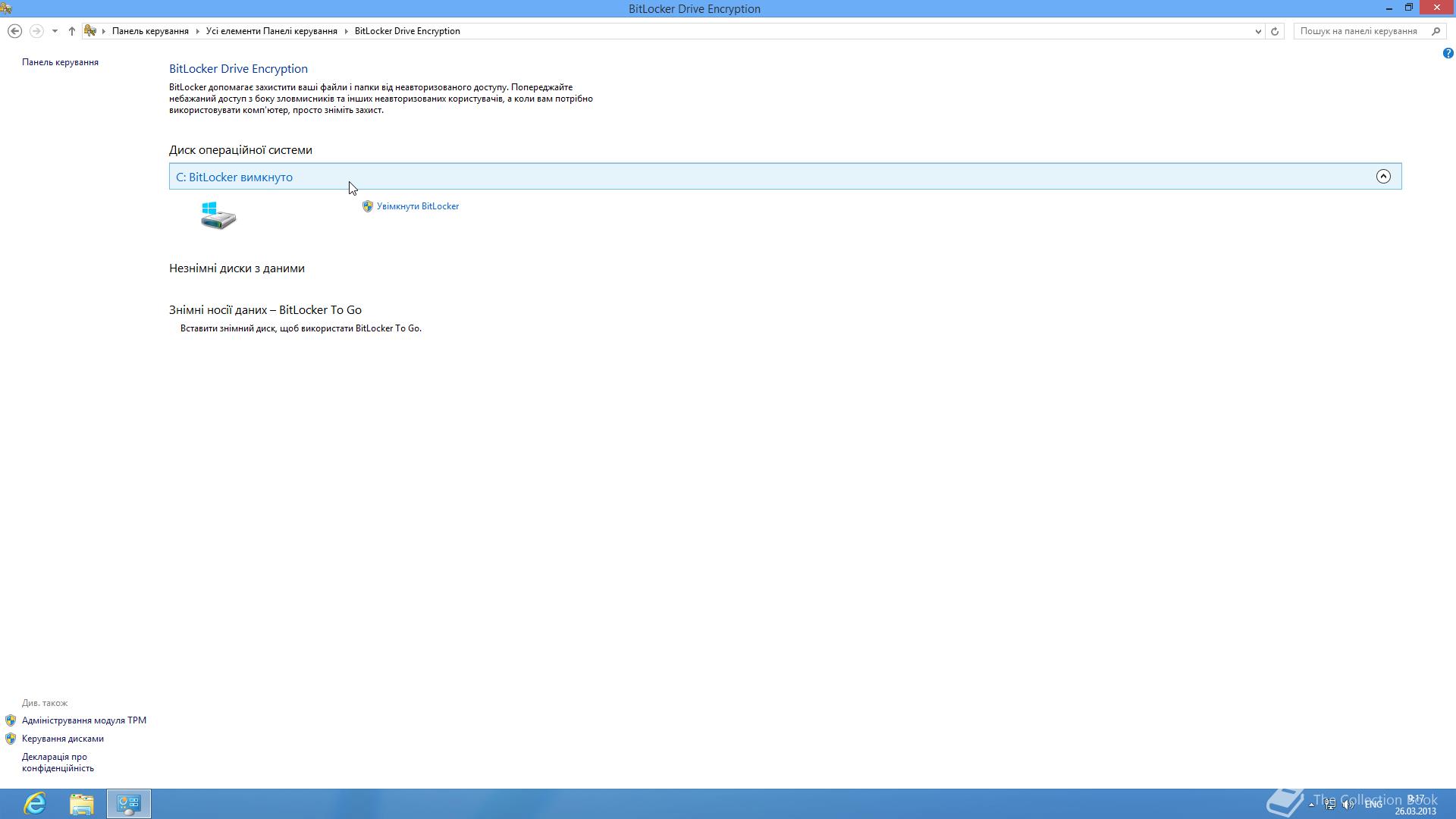Restore down the BitLocker window
Viewport: 1456px width, 819px height.
click(x=1409, y=8)
